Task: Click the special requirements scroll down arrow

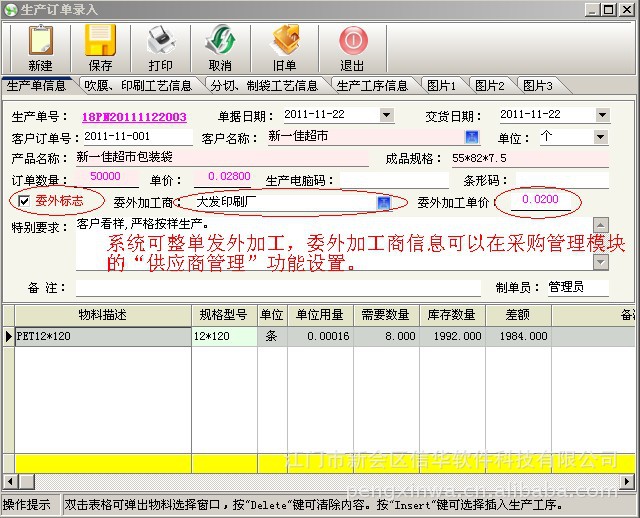Action: [601, 262]
